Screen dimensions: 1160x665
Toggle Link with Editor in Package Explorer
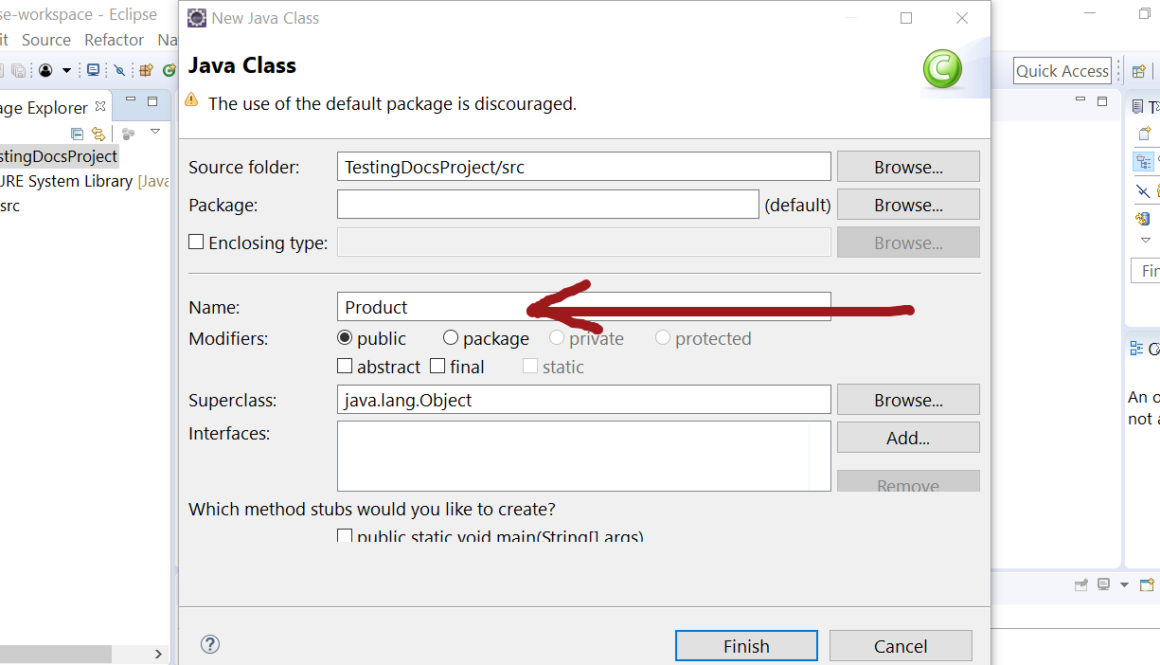point(98,134)
